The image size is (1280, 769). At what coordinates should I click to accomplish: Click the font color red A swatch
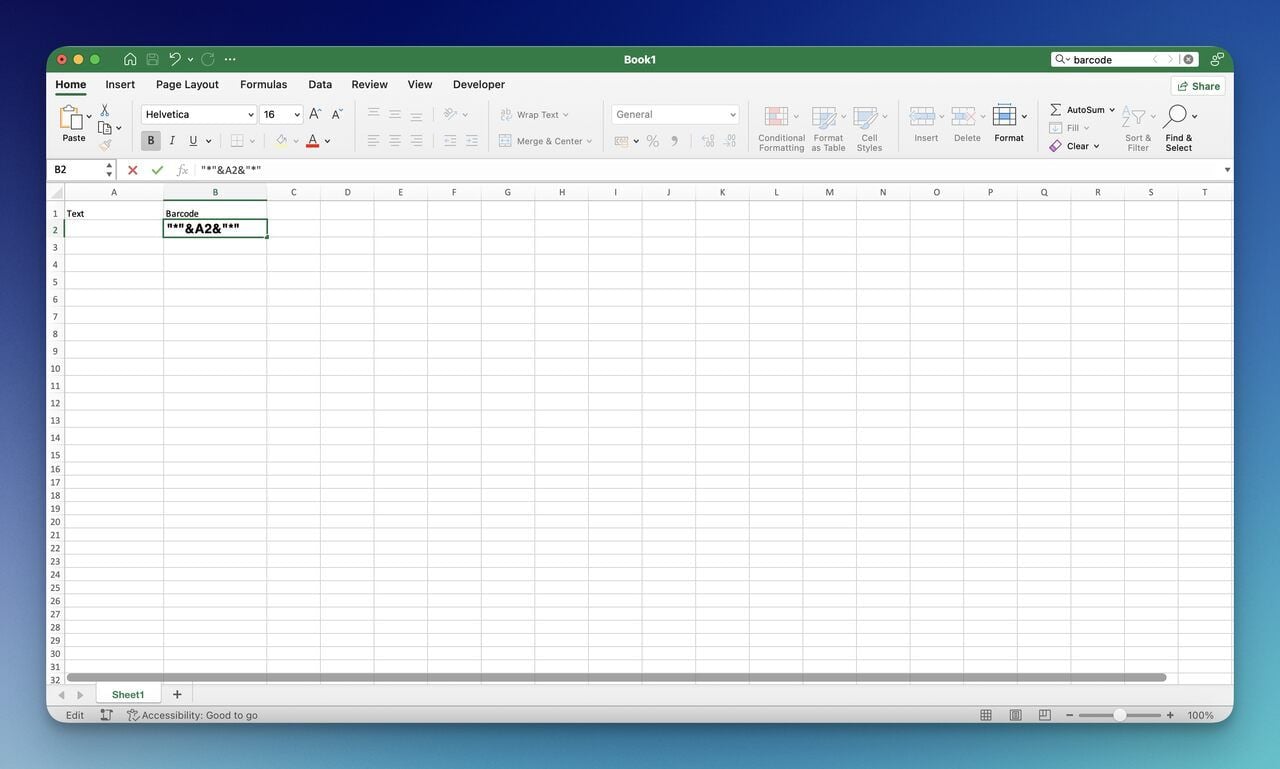click(313, 141)
